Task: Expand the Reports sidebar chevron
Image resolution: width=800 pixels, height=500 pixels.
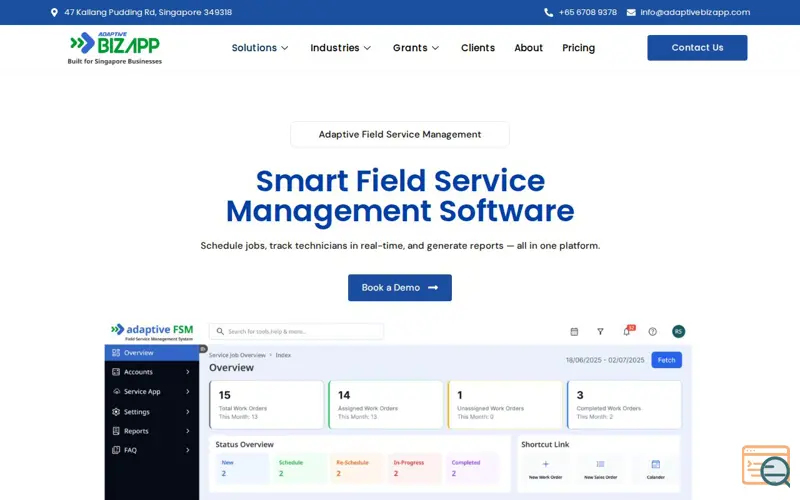Action: coord(188,431)
